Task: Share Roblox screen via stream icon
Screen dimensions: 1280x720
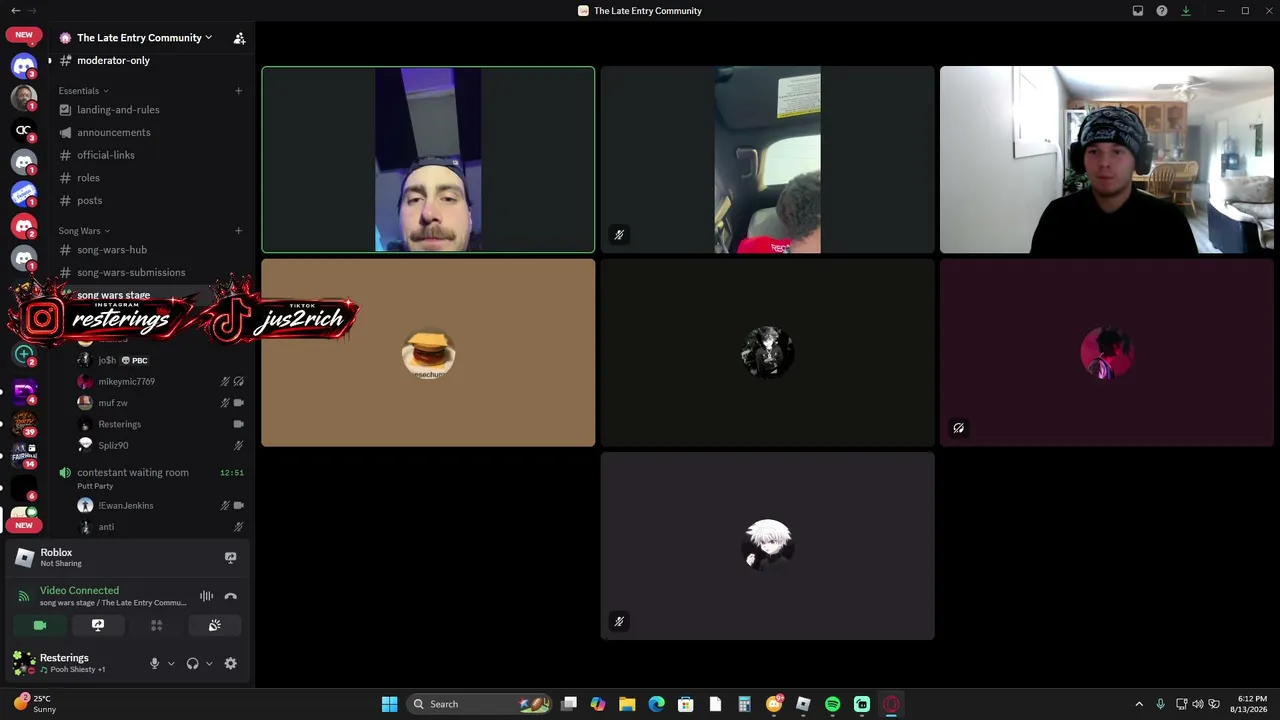Action: pos(230,557)
